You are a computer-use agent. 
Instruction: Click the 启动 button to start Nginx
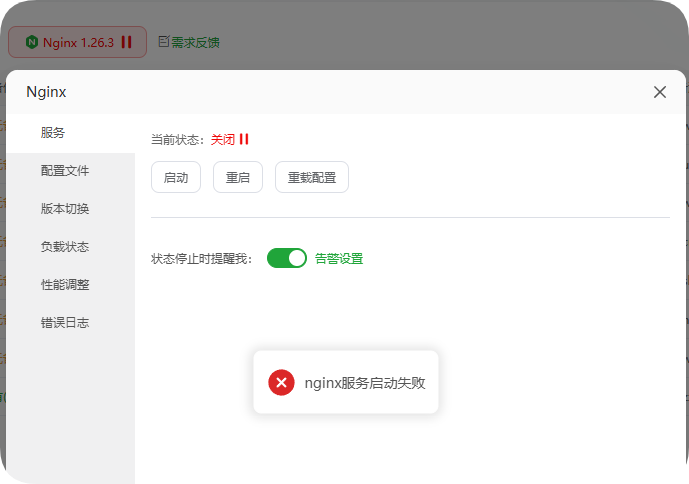click(176, 177)
